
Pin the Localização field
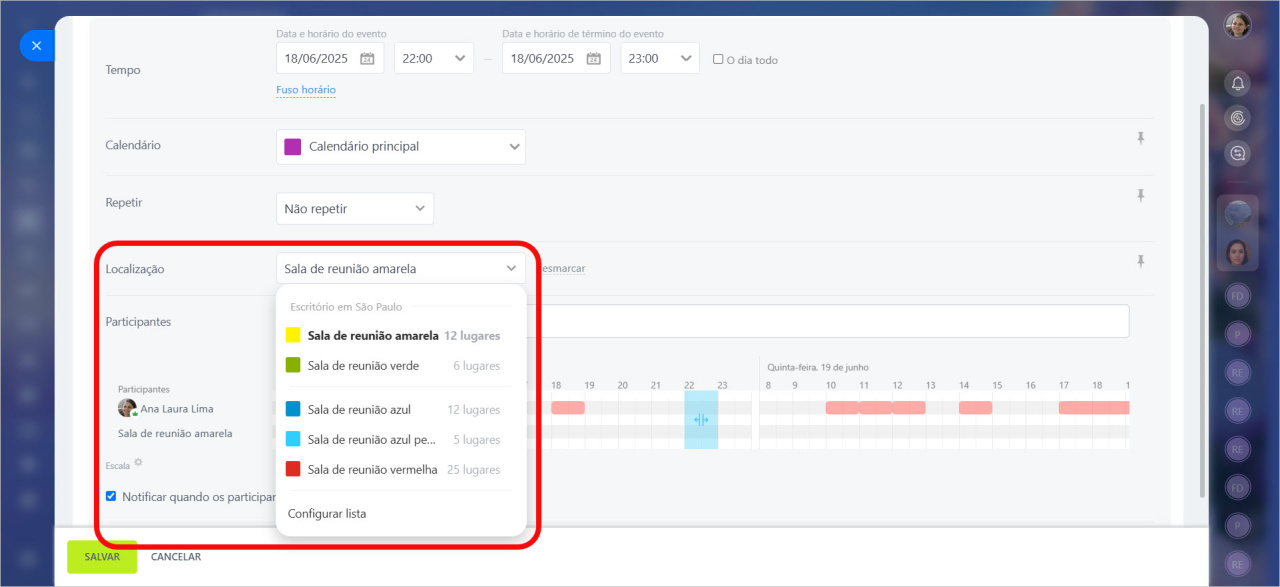[x=1140, y=261]
